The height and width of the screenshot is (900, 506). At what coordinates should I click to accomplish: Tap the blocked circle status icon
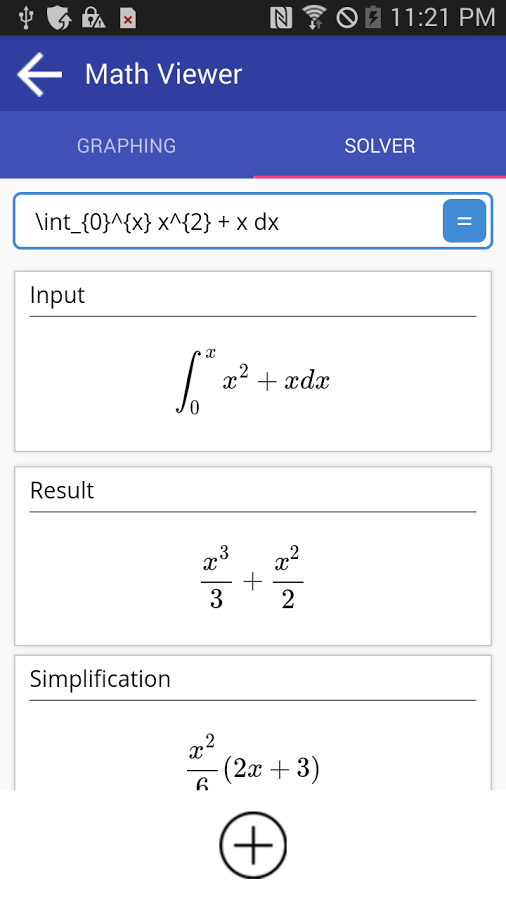[347, 18]
